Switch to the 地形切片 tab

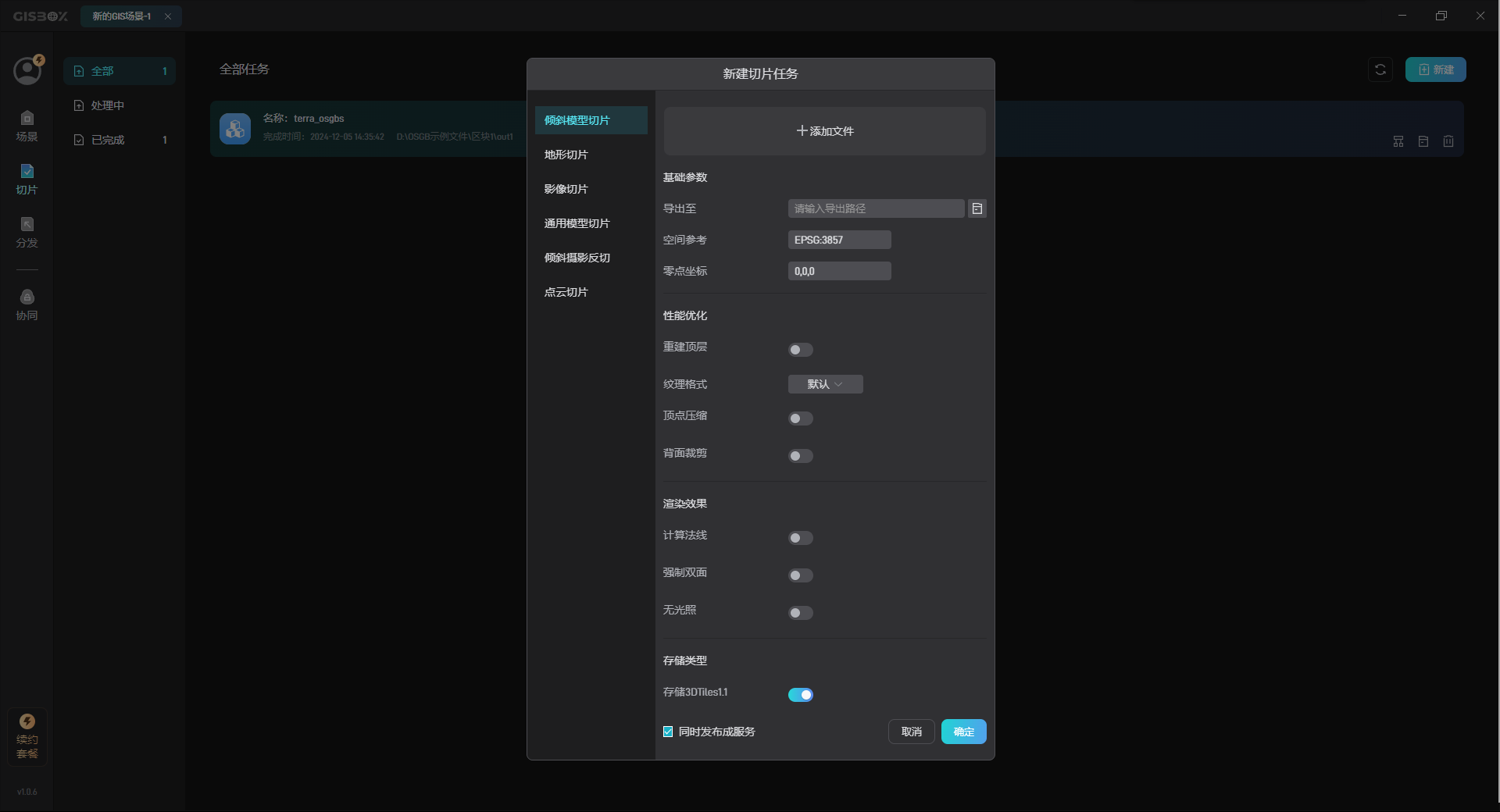(x=567, y=154)
